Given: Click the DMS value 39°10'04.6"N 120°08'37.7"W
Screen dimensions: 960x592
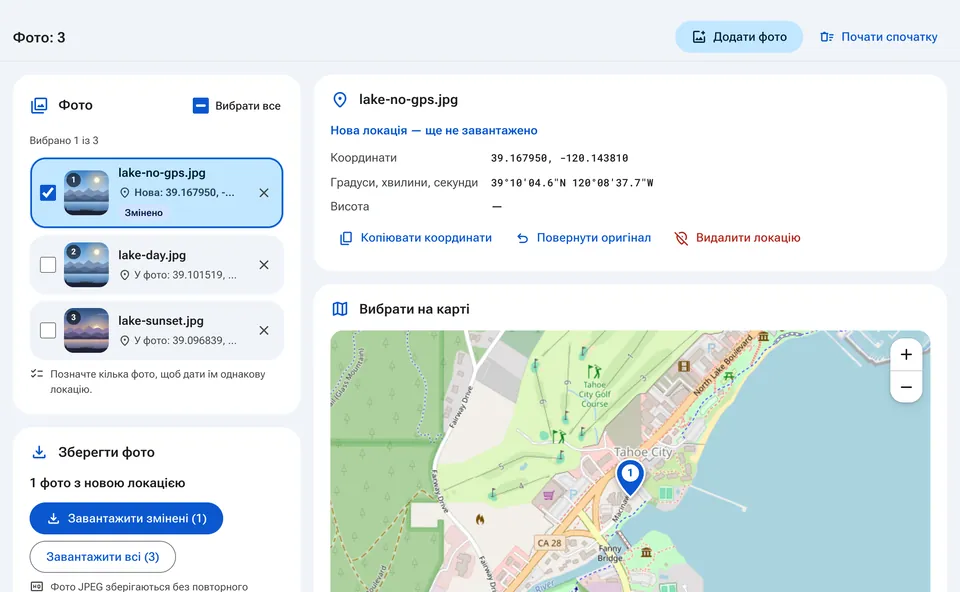Looking at the screenshot, I should point(572,182).
